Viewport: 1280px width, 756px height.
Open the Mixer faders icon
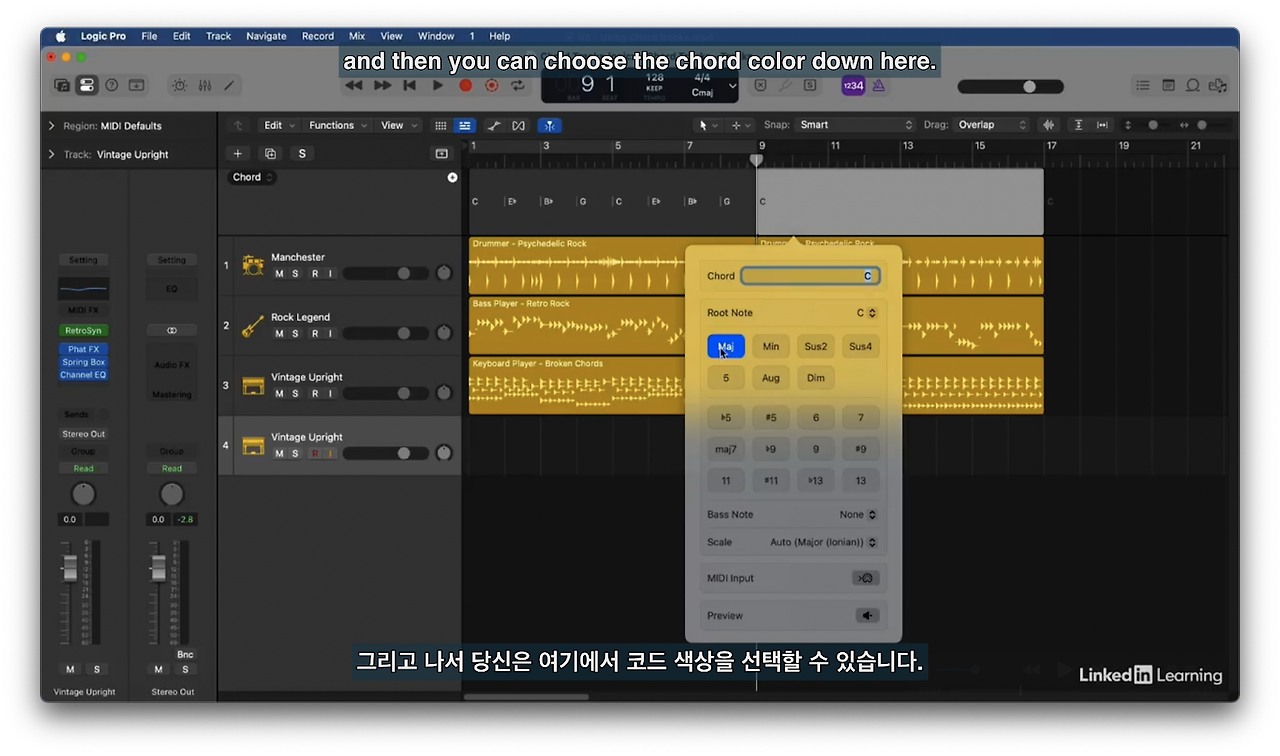click(x=205, y=86)
